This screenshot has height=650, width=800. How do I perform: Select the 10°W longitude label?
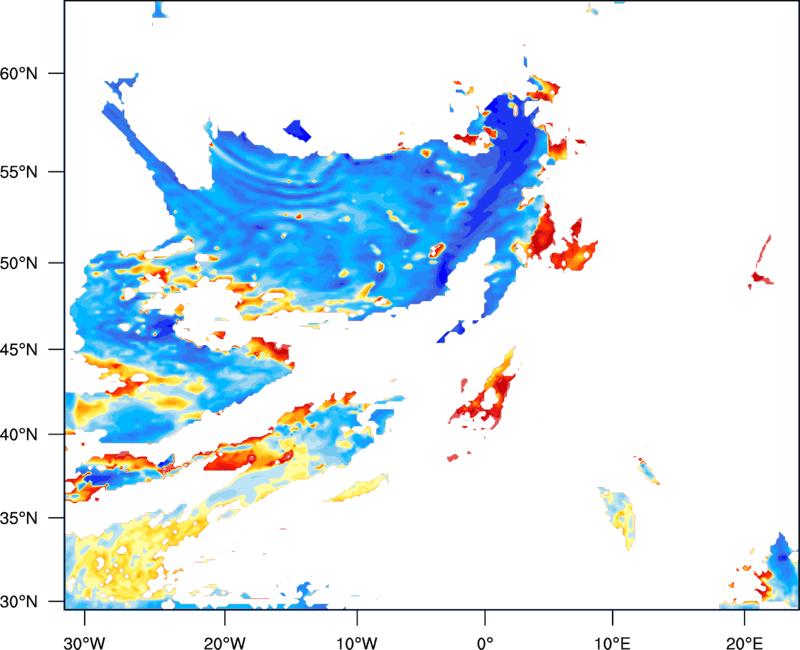(357, 643)
